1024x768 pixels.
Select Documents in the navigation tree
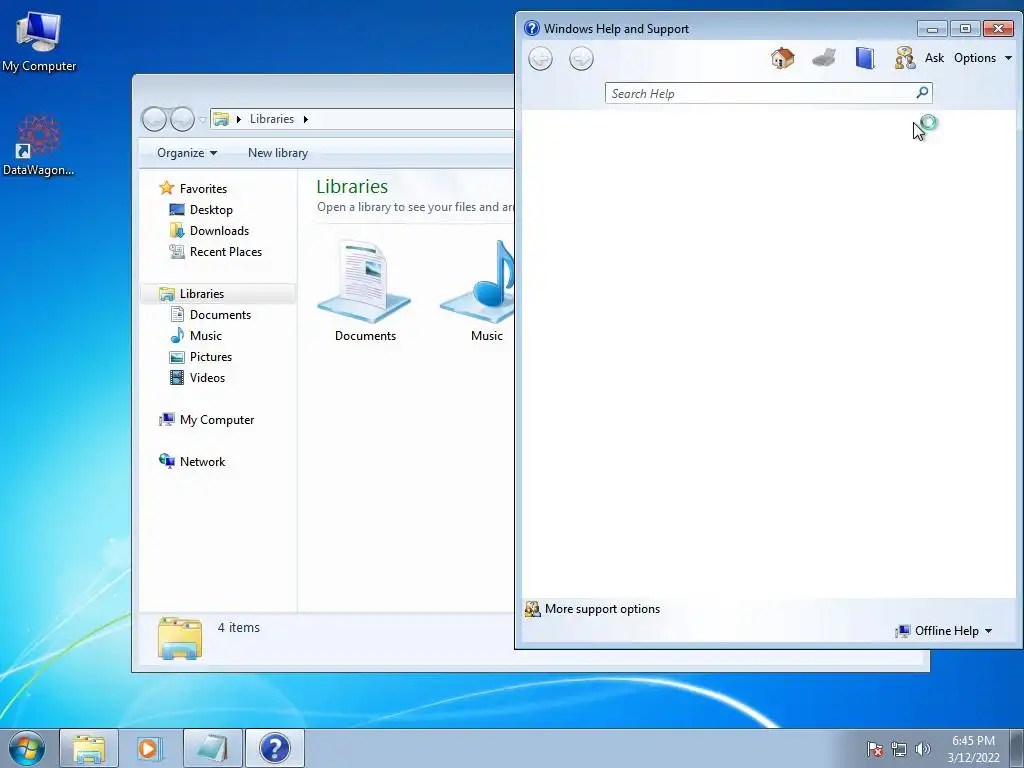[x=220, y=315]
